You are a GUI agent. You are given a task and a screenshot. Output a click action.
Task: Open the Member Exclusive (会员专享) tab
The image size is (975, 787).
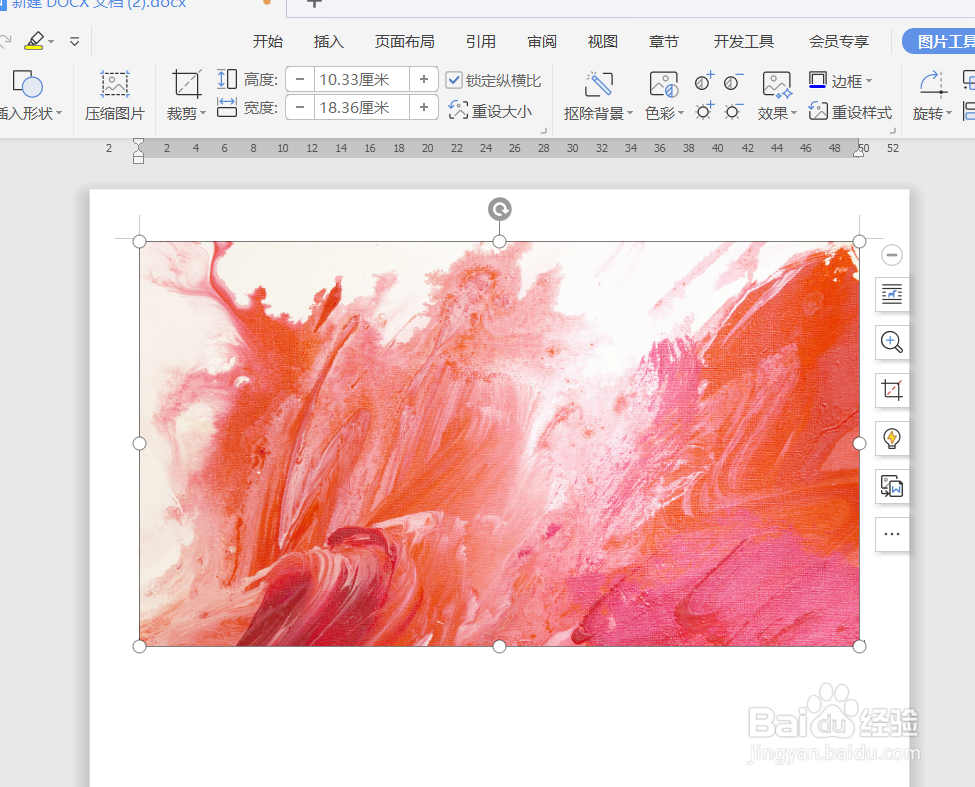click(x=839, y=42)
